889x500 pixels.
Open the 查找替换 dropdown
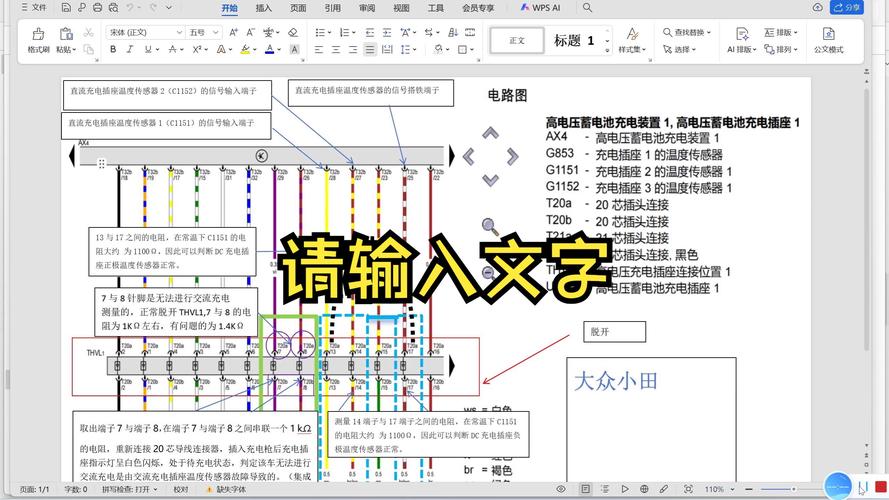[x=687, y=32]
